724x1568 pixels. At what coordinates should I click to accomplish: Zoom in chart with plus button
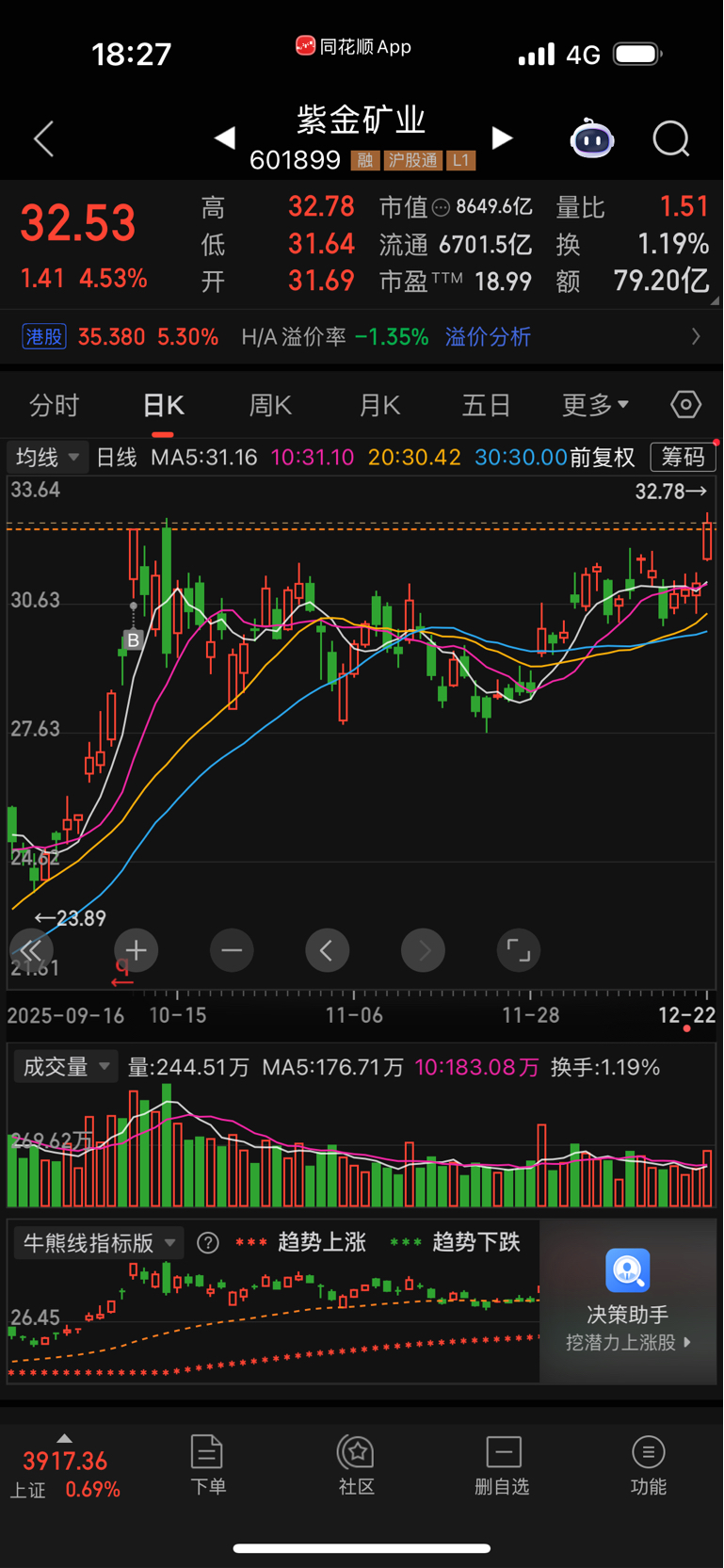pyautogui.click(x=136, y=950)
